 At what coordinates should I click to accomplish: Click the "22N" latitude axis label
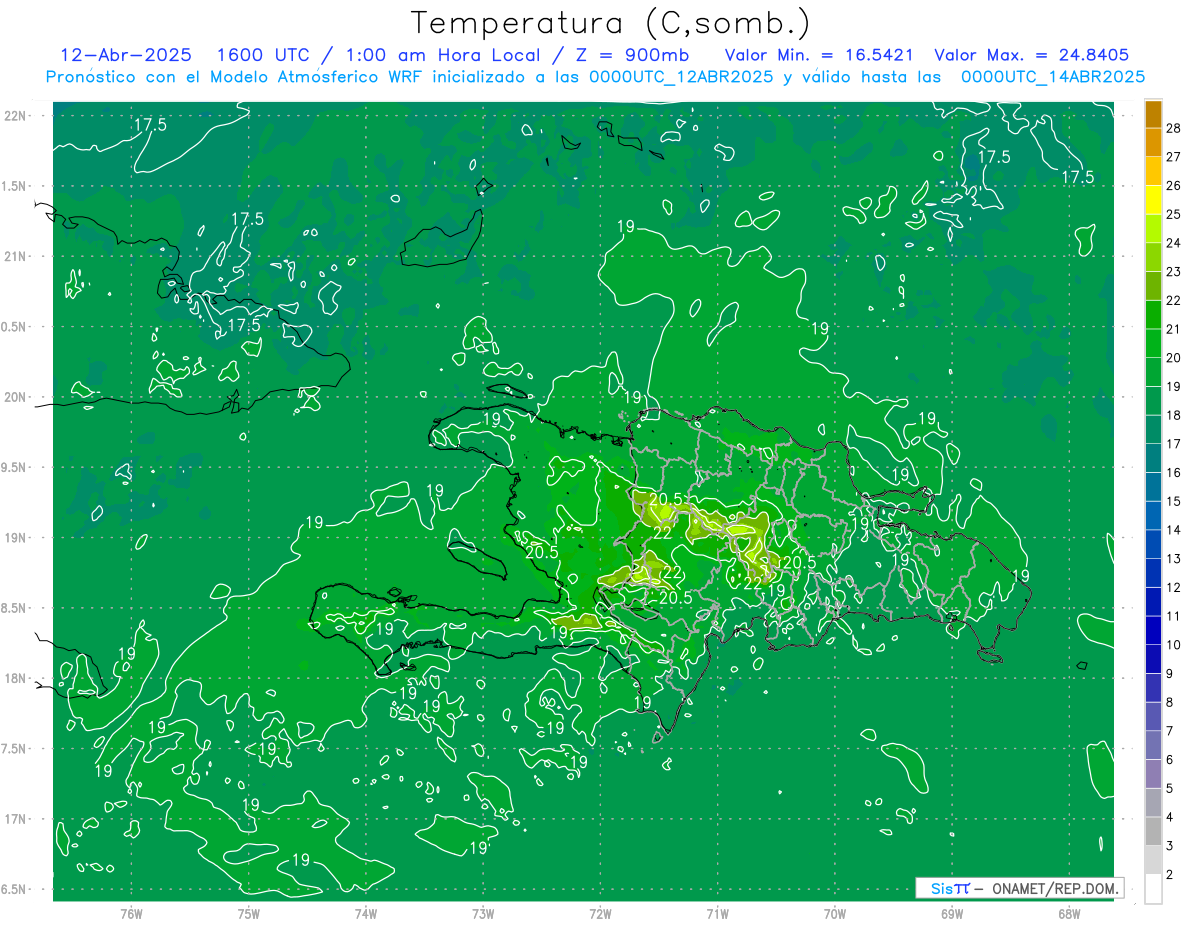click(x=15, y=116)
